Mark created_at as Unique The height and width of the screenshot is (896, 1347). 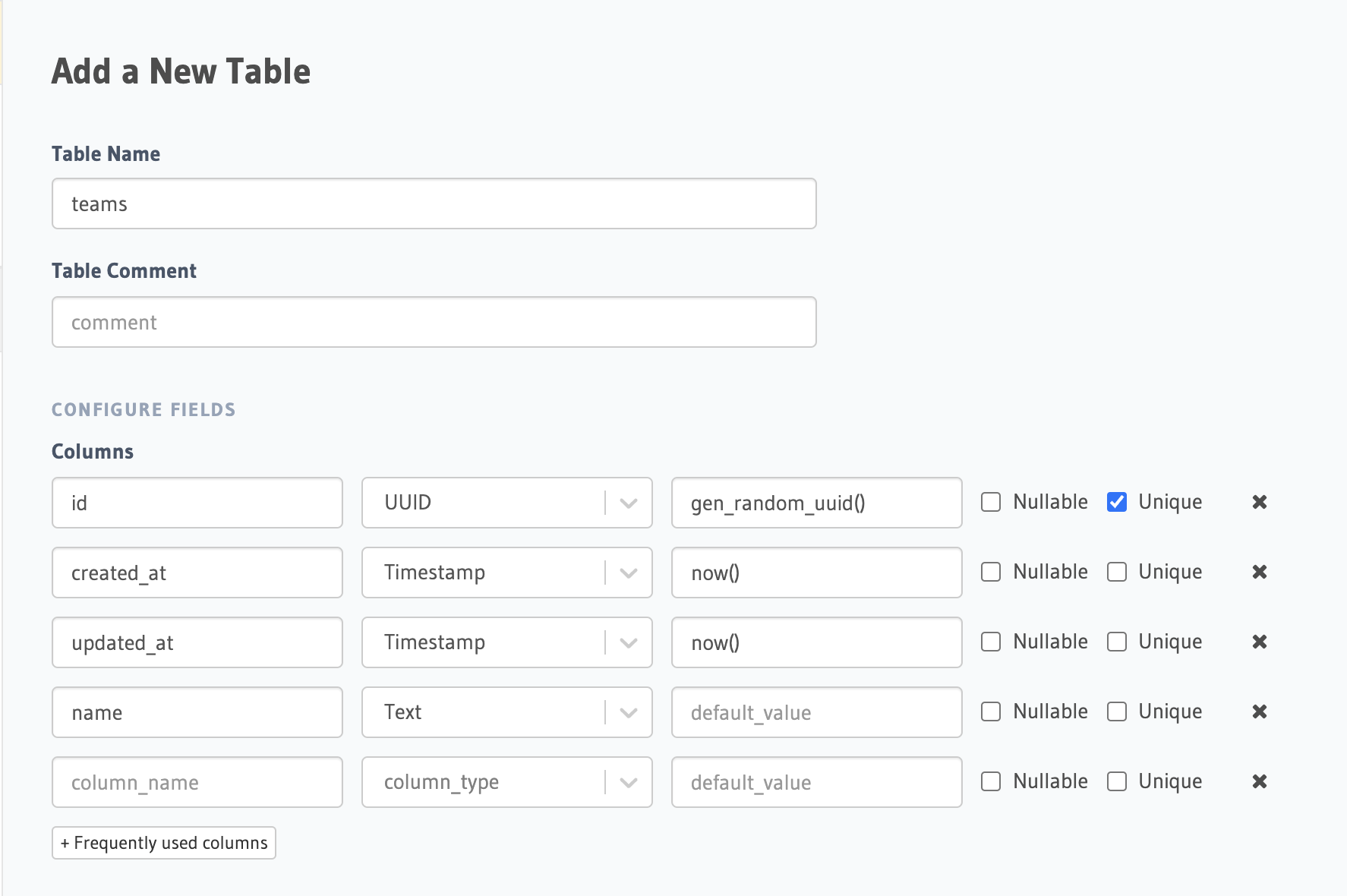click(1116, 572)
